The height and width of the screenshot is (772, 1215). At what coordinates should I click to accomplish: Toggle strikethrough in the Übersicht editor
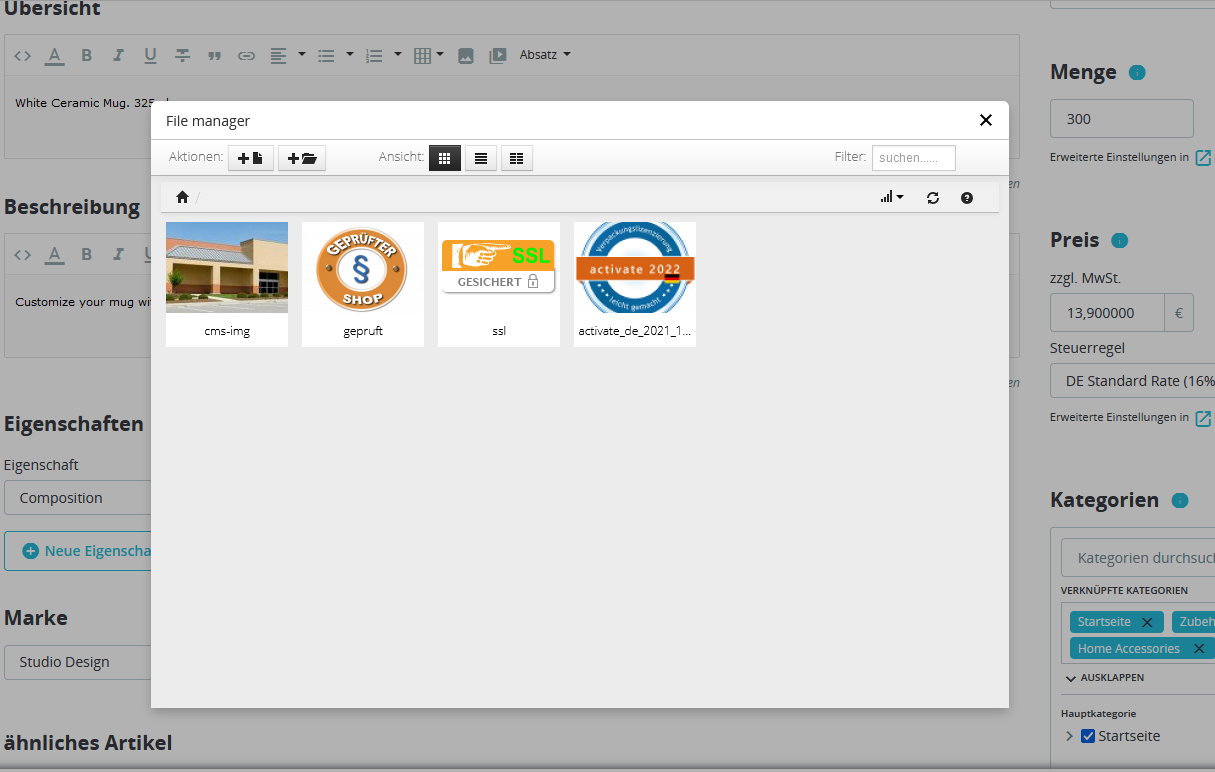click(x=182, y=55)
